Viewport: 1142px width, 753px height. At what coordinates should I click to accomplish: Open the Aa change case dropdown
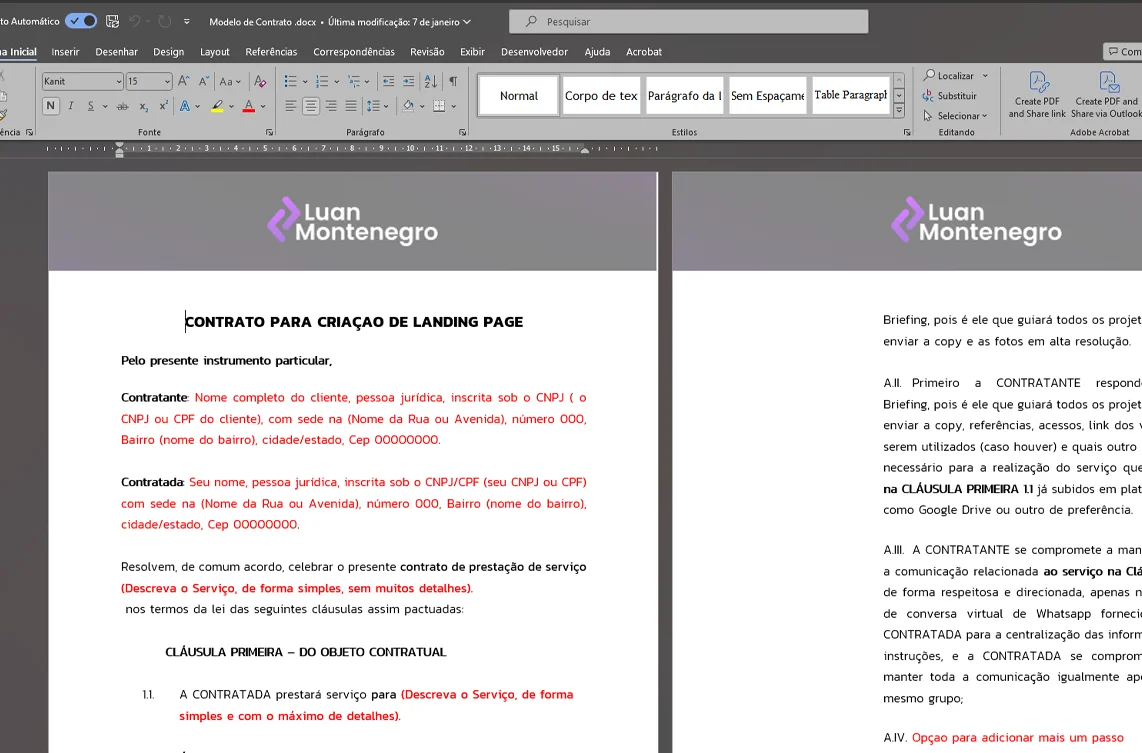pyautogui.click(x=230, y=81)
